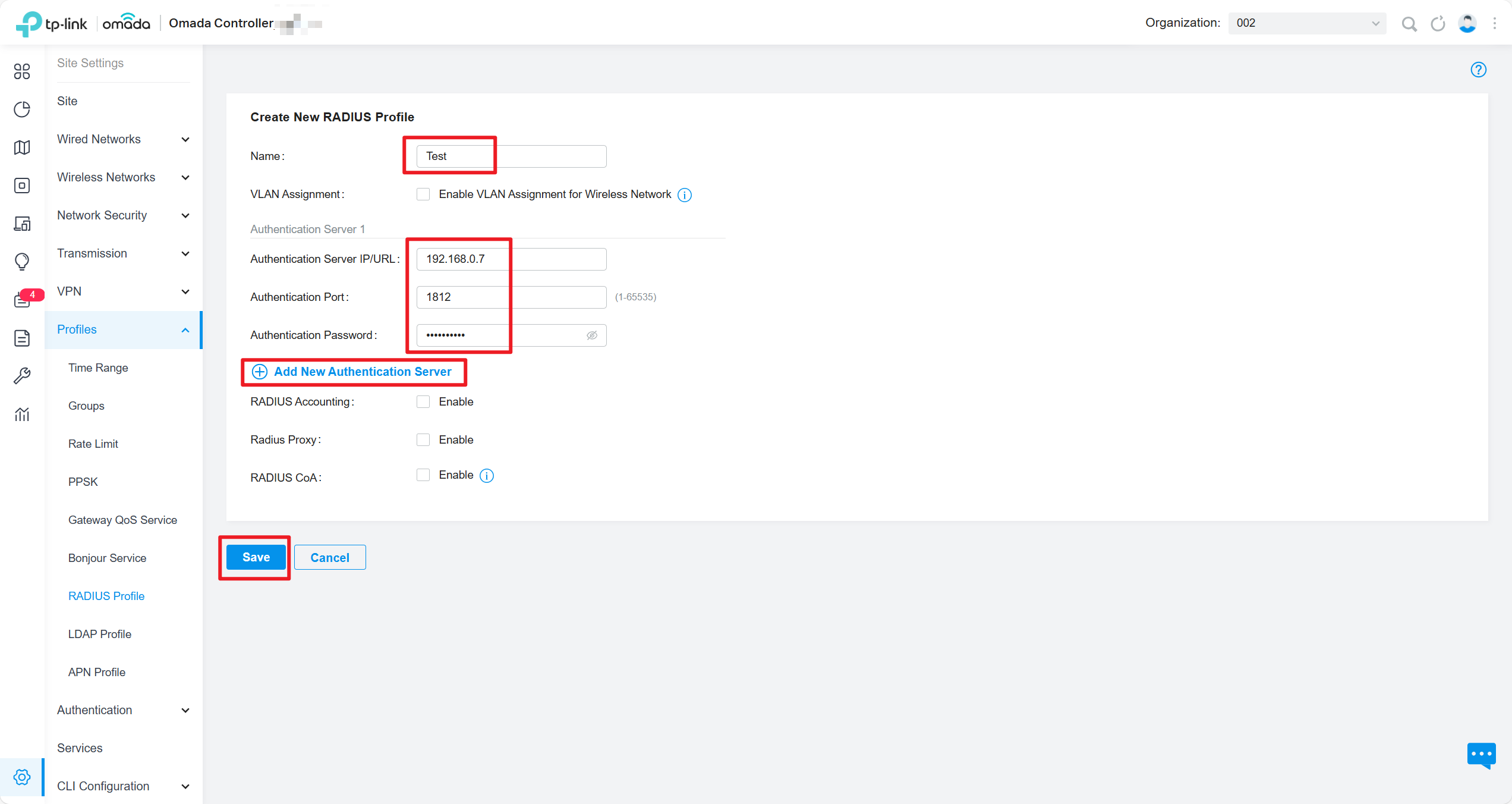Click Authentication Server IP/URL field

pos(511,259)
